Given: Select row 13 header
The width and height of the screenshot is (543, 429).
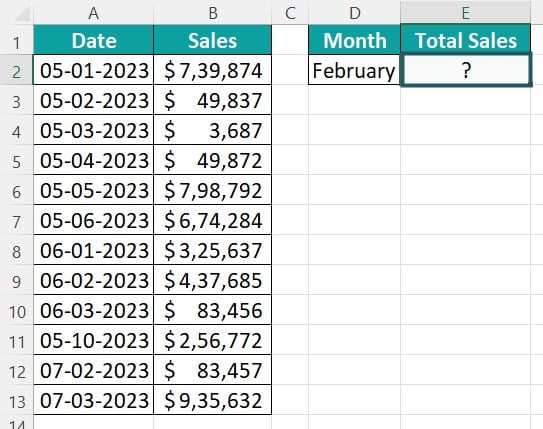Looking at the screenshot, I should tap(16, 401).
